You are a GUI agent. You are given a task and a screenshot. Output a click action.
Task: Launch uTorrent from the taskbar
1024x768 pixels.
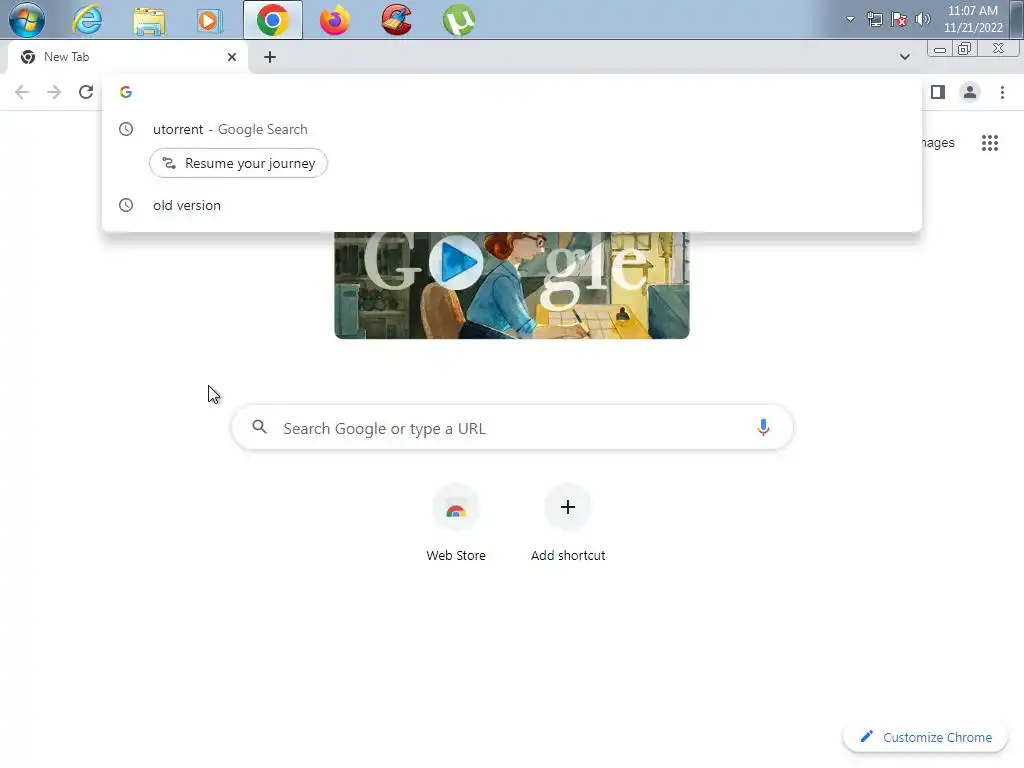[458, 20]
